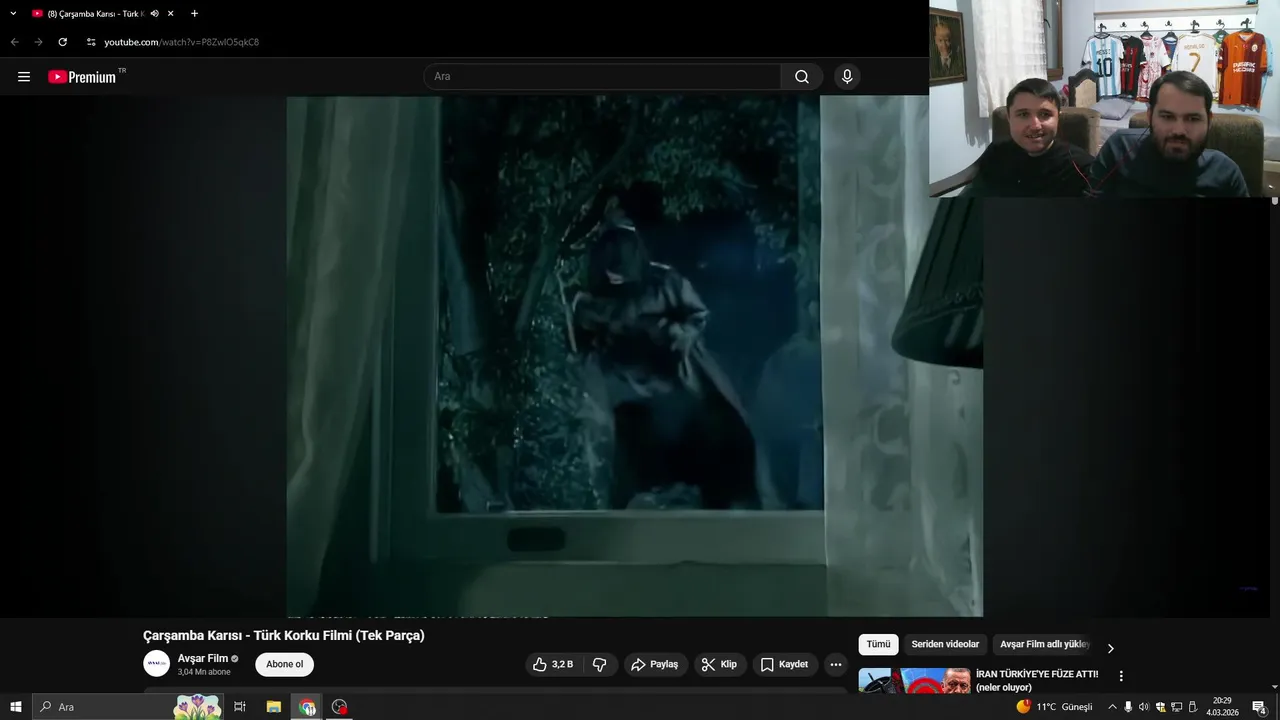Select 'Avşar Film adlı yükleyen' chip
The image size is (1280, 720).
click(x=1045, y=645)
